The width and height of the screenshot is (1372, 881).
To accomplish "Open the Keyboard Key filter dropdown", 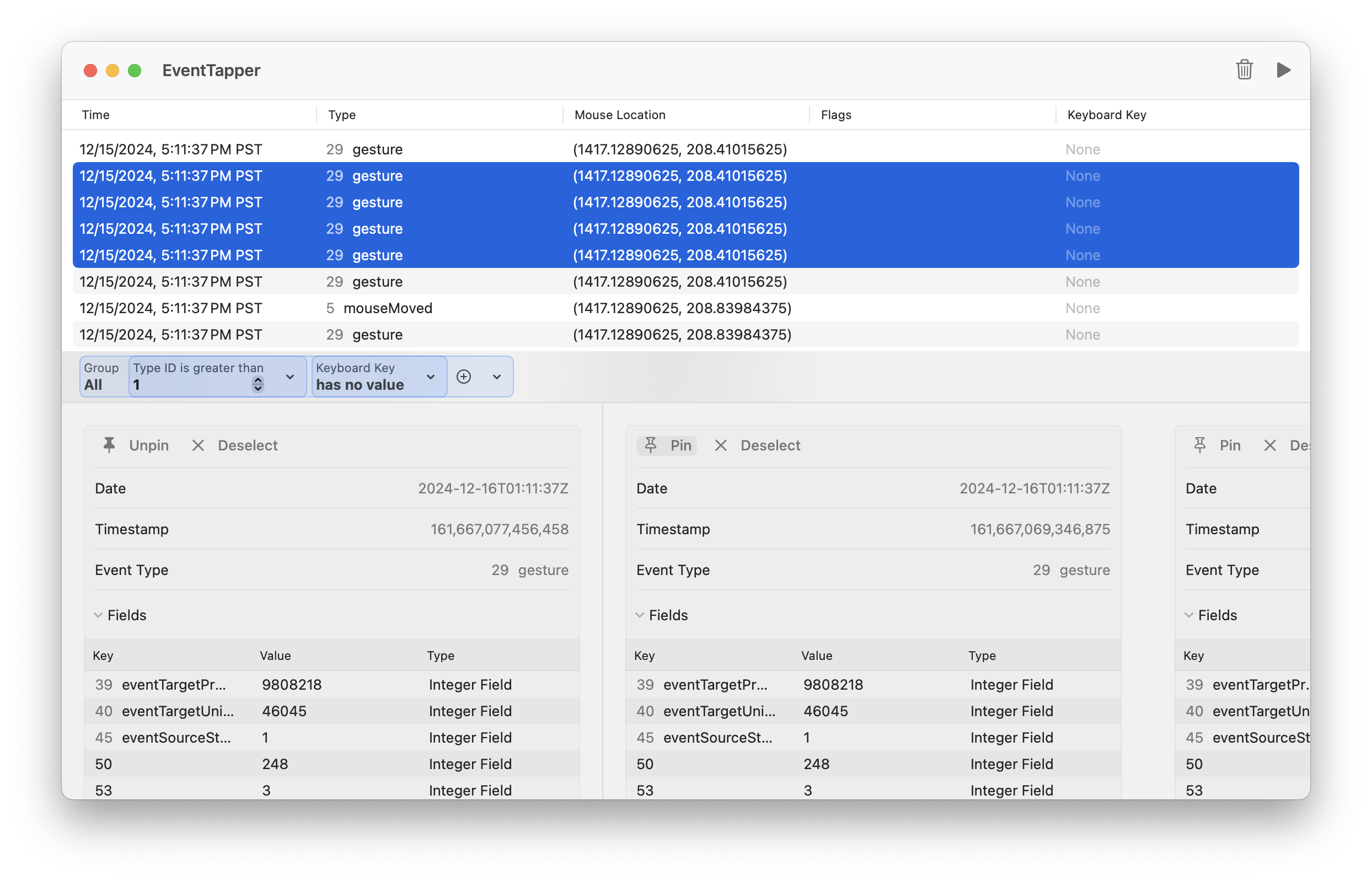I will tap(430, 377).
